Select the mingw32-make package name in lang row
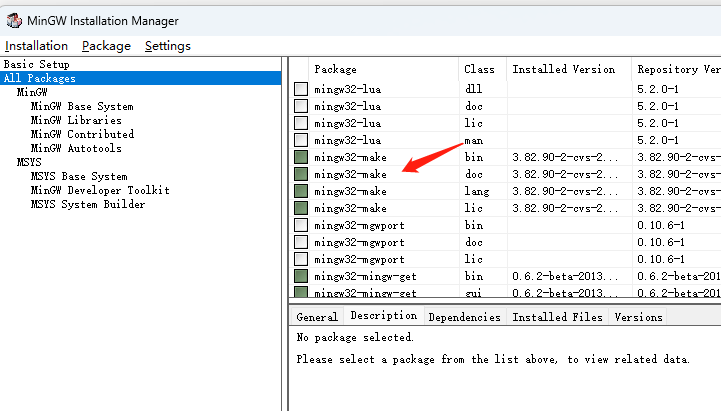 [x=350, y=191]
